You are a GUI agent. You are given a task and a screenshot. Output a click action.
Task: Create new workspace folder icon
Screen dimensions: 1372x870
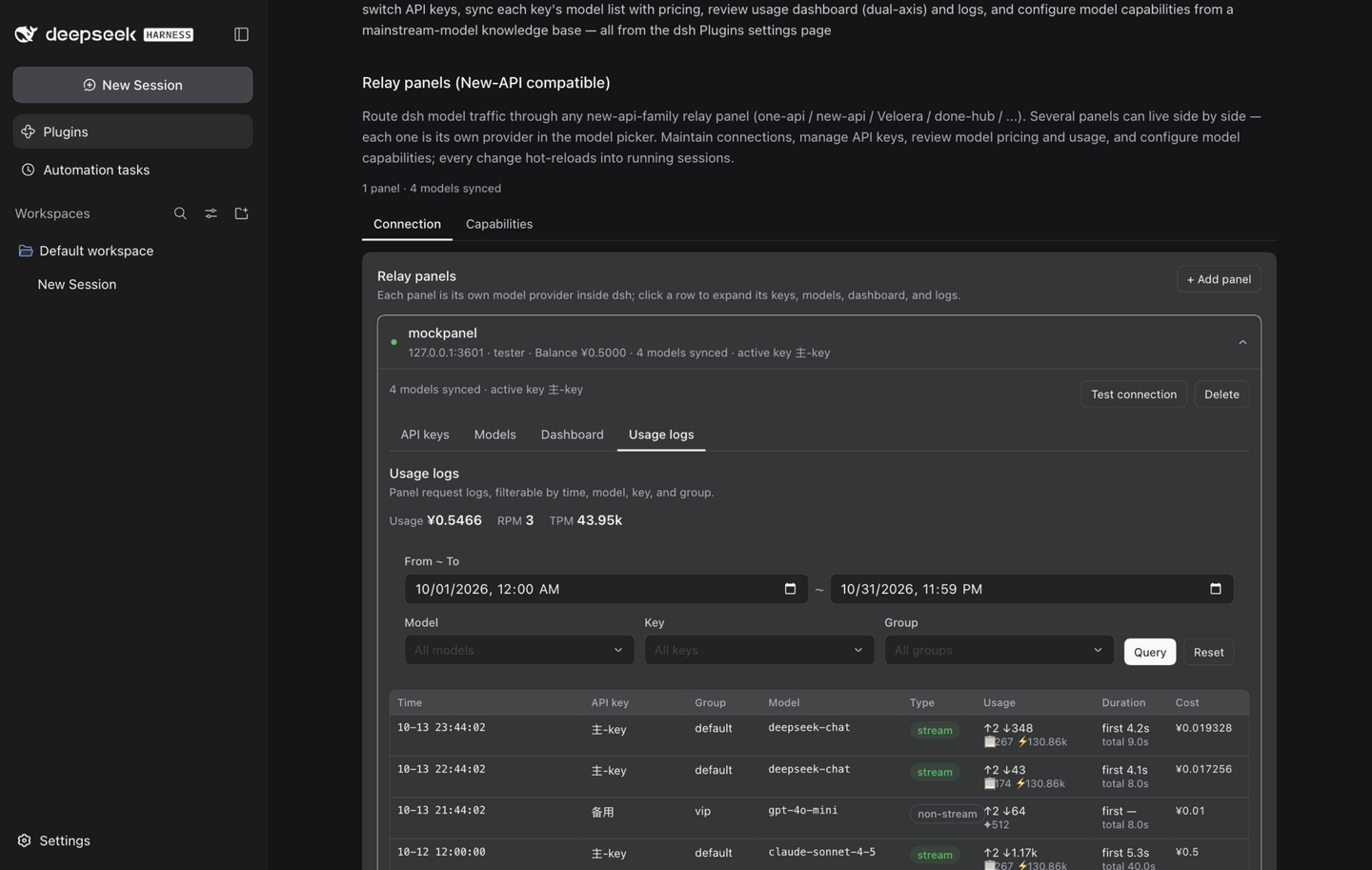click(x=241, y=213)
